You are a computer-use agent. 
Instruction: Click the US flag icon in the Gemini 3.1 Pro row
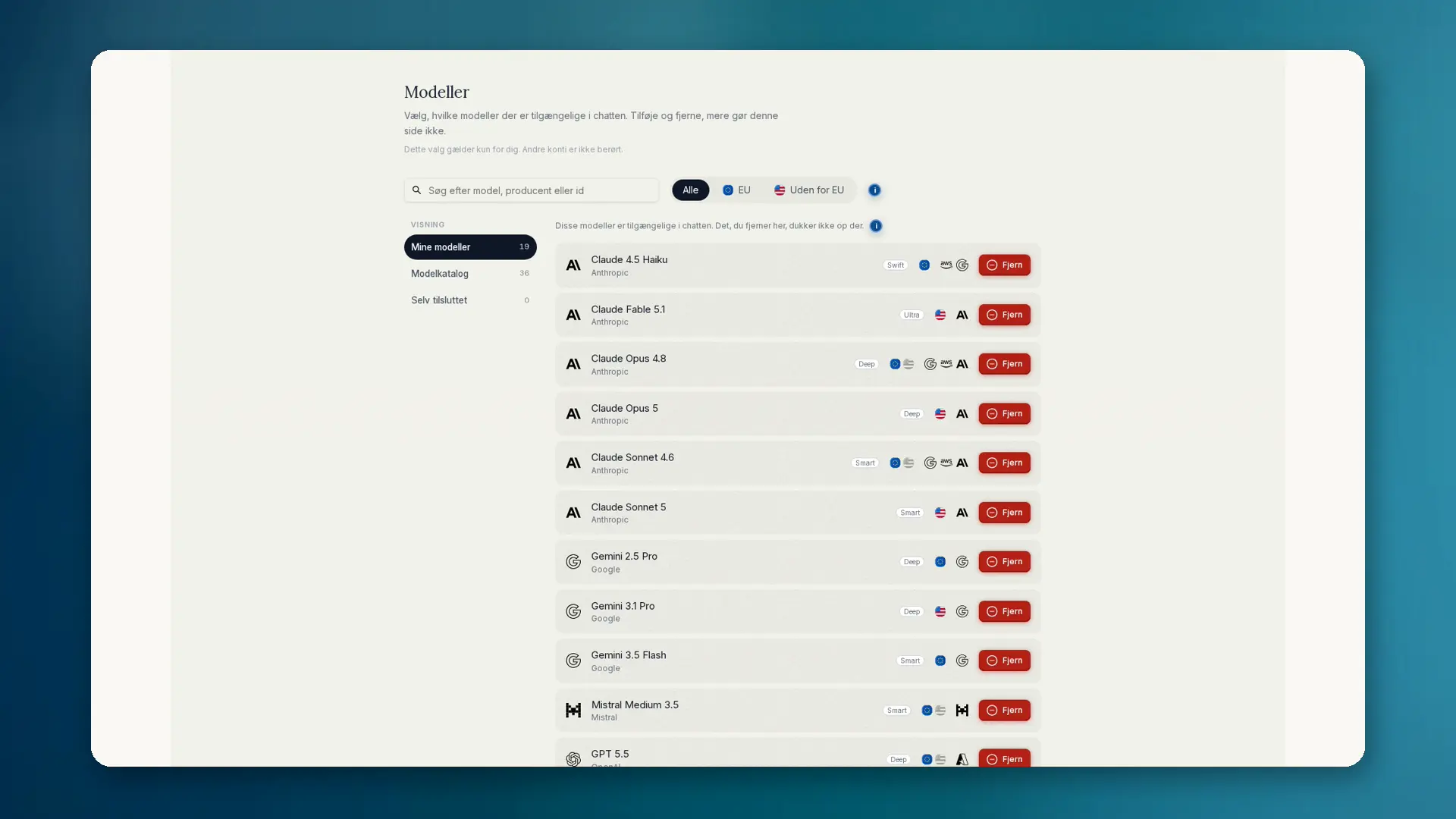tap(940, 612)
